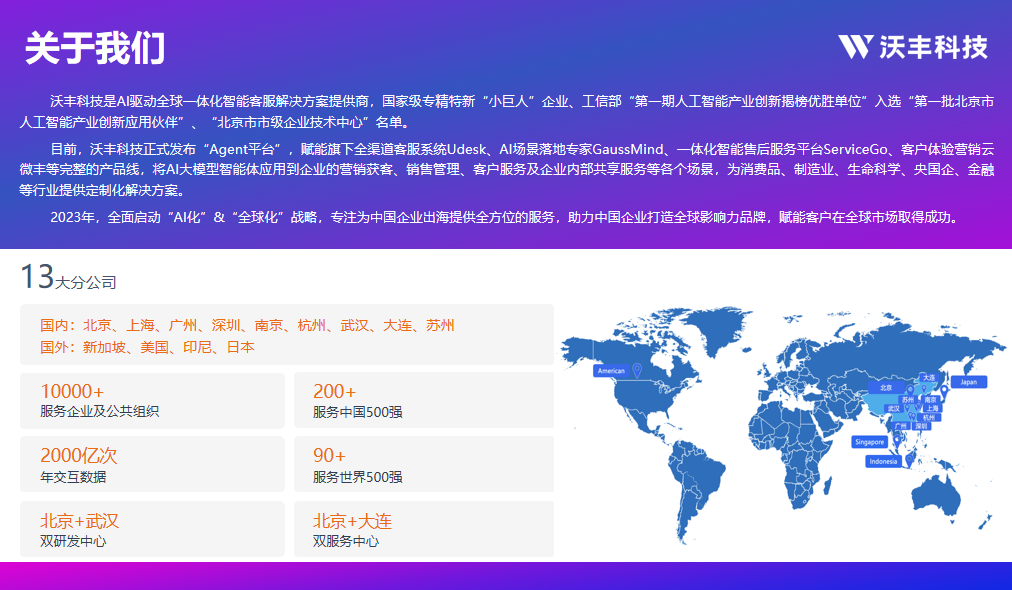Click the American map label
Viewport: 1012px width, 590px height.
[610, 371]
